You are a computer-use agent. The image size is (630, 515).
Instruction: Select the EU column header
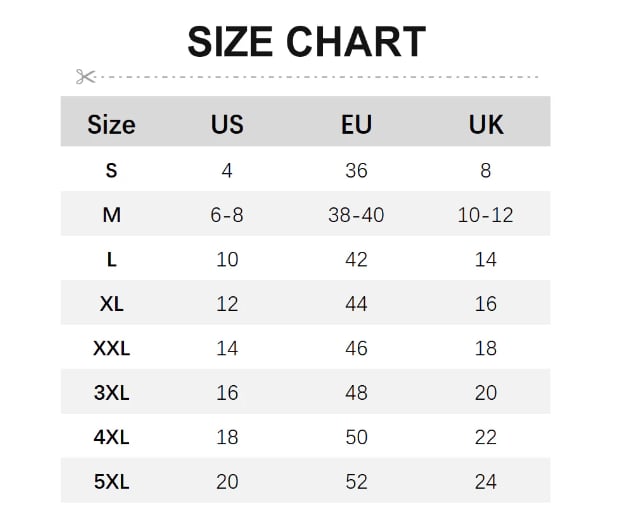pos(356,125)
